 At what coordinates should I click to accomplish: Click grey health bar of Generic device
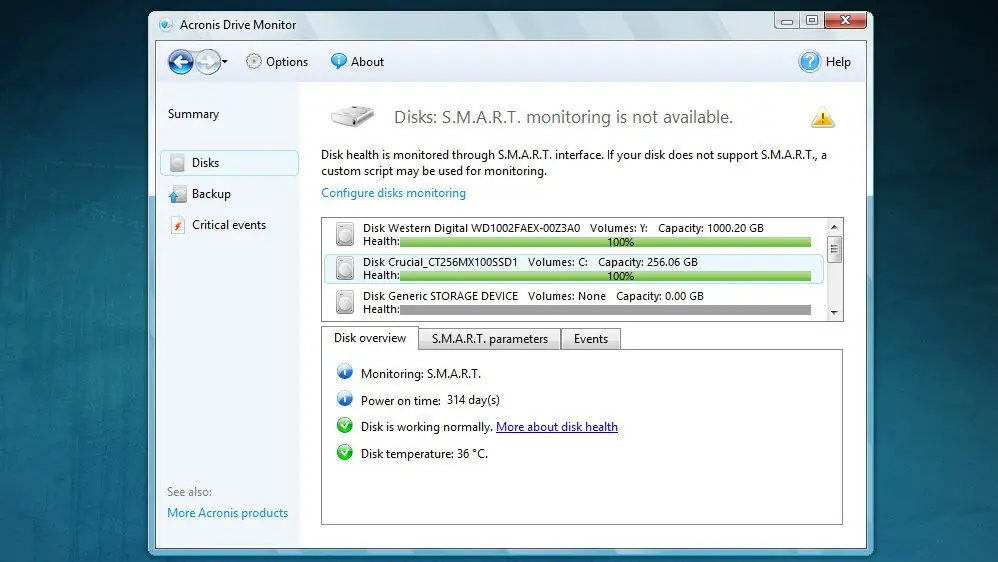click(x=605, y=310)
